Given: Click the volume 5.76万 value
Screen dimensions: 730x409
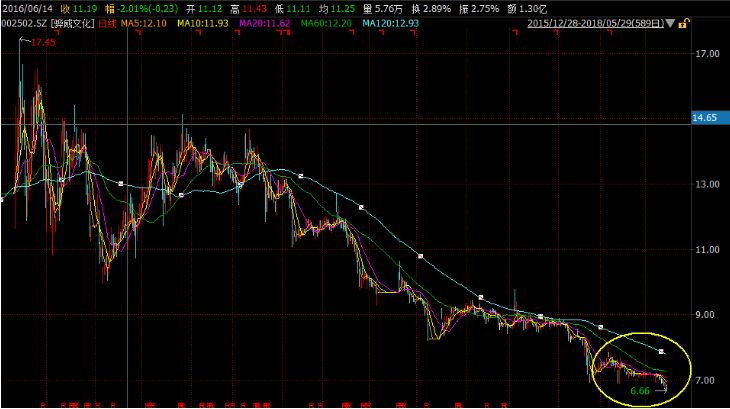Looking at the screenshot, I should tap(389, 8).
